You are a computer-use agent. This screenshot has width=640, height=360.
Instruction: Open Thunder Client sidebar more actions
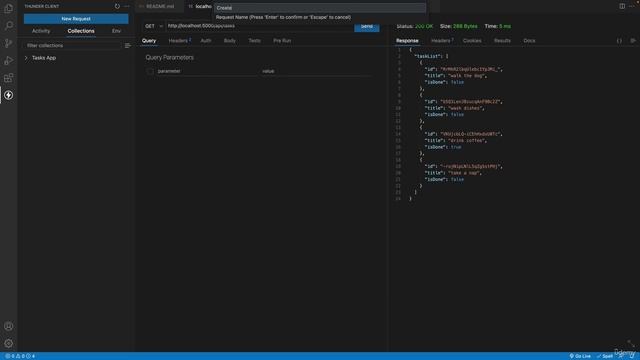(127, 6)
